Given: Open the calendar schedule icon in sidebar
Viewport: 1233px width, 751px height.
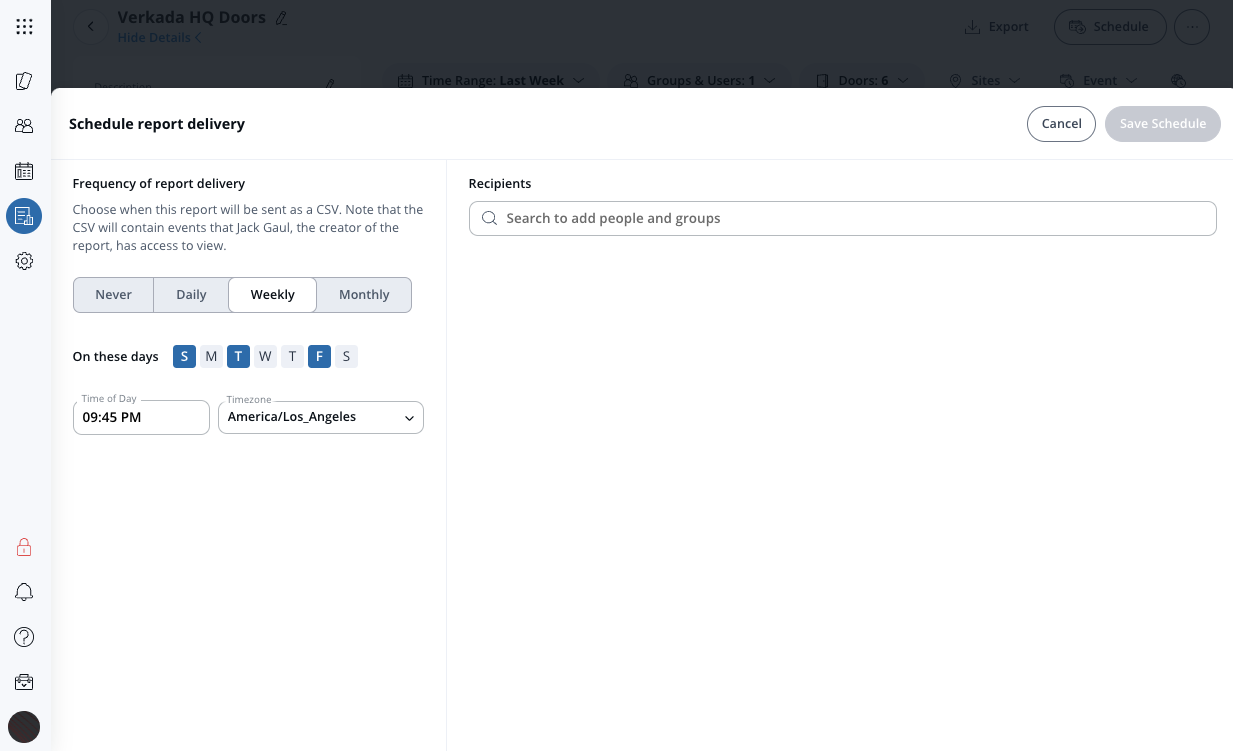Looking at the screenshot, I should (x=24, y=171).
